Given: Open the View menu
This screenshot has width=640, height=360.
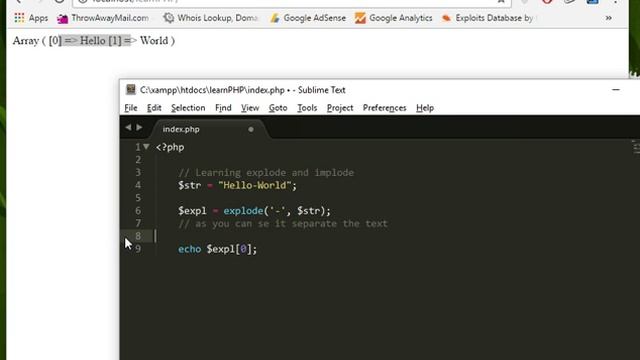Looking at the screenshot, I should point(250,108).
